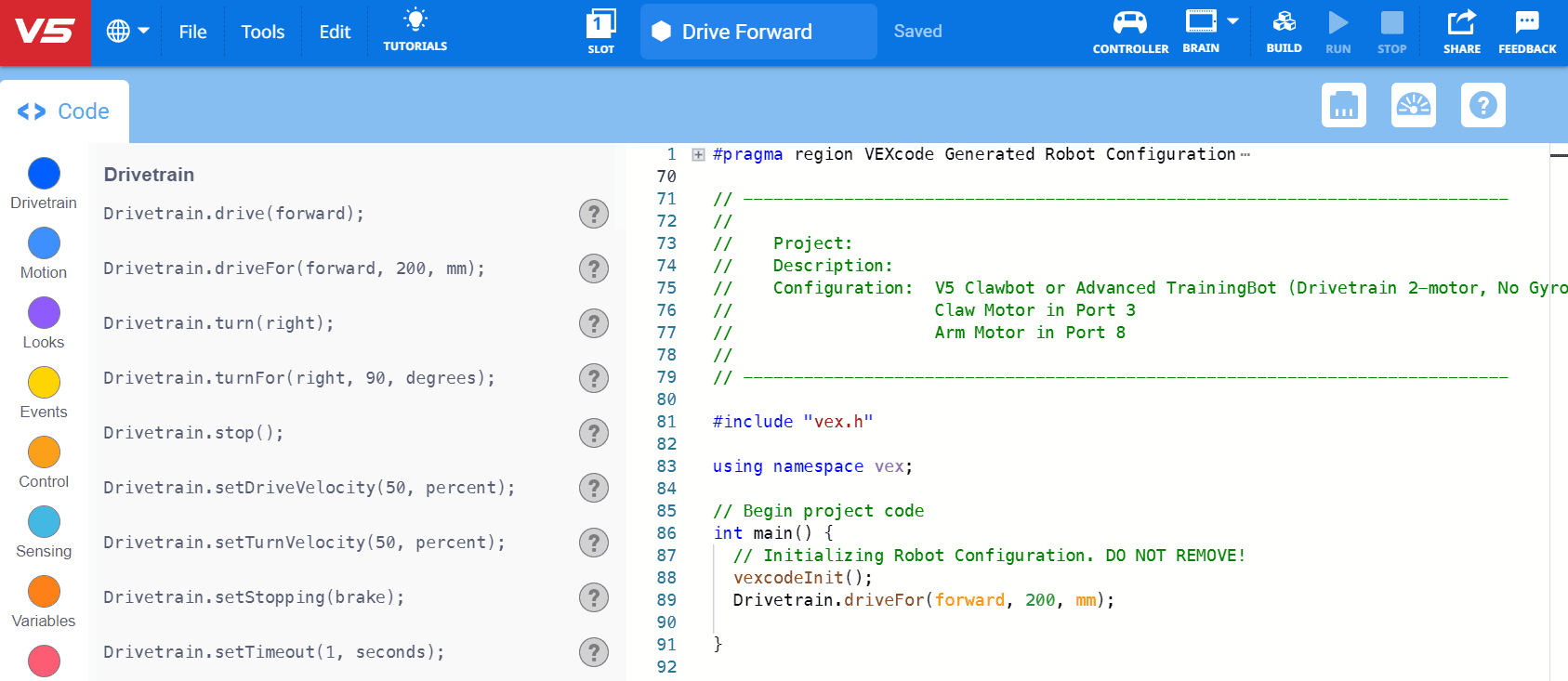1568x681 pixels.
Task: Click the Brain status icon
Action: [1200, 22]
